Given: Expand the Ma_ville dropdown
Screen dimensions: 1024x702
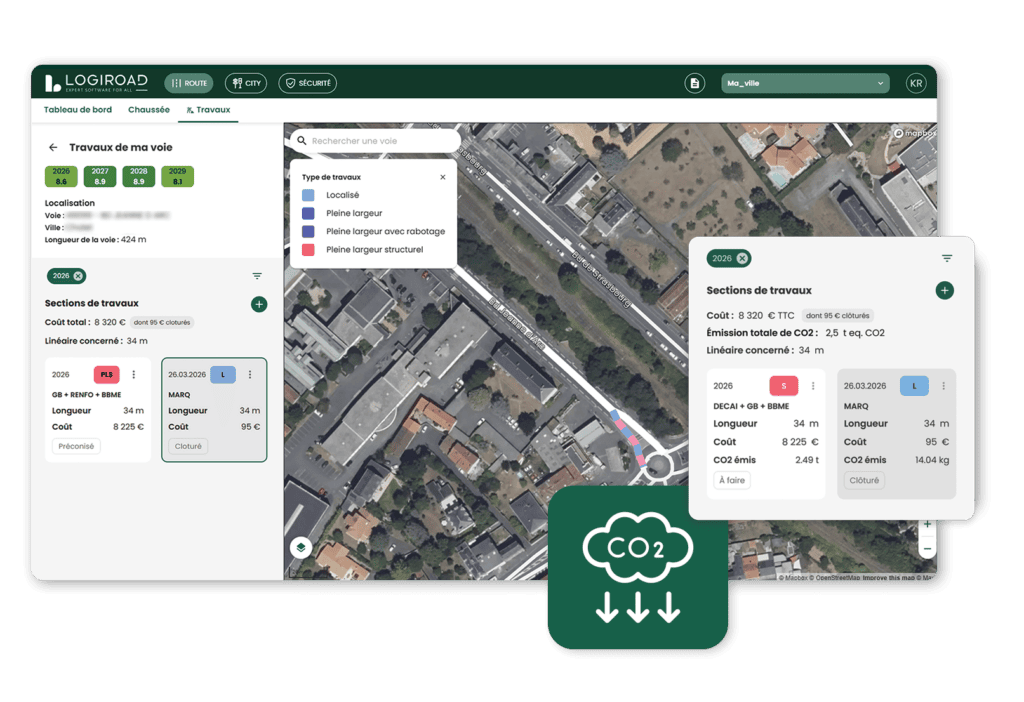Looking at the screenshot, I should (805, 83).
